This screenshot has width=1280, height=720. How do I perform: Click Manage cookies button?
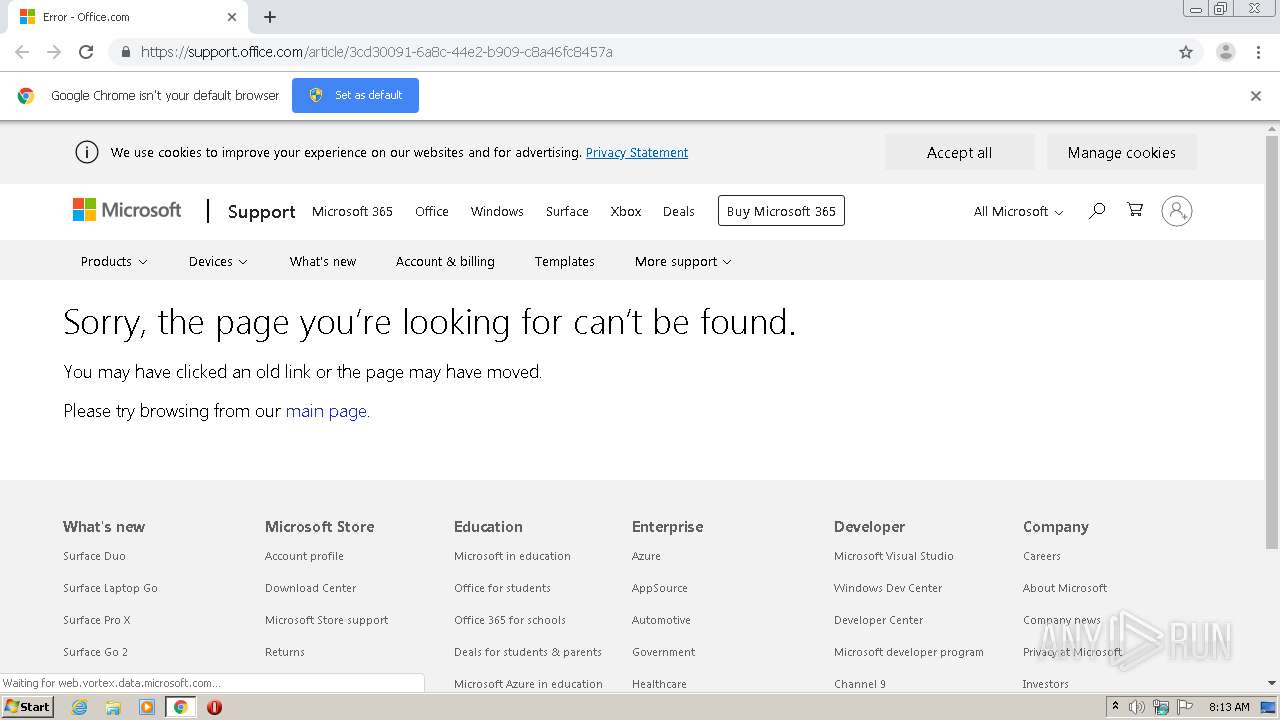click(x=1121, y=152)
